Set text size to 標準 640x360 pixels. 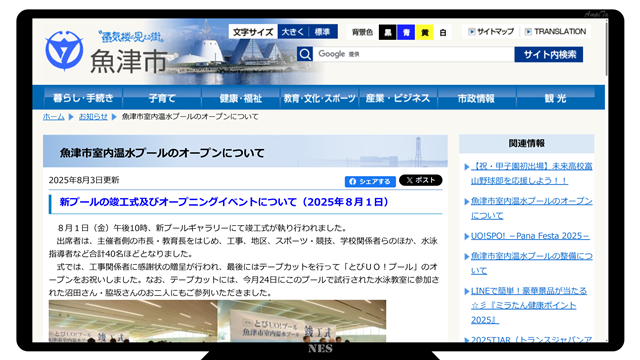(322, 32)
